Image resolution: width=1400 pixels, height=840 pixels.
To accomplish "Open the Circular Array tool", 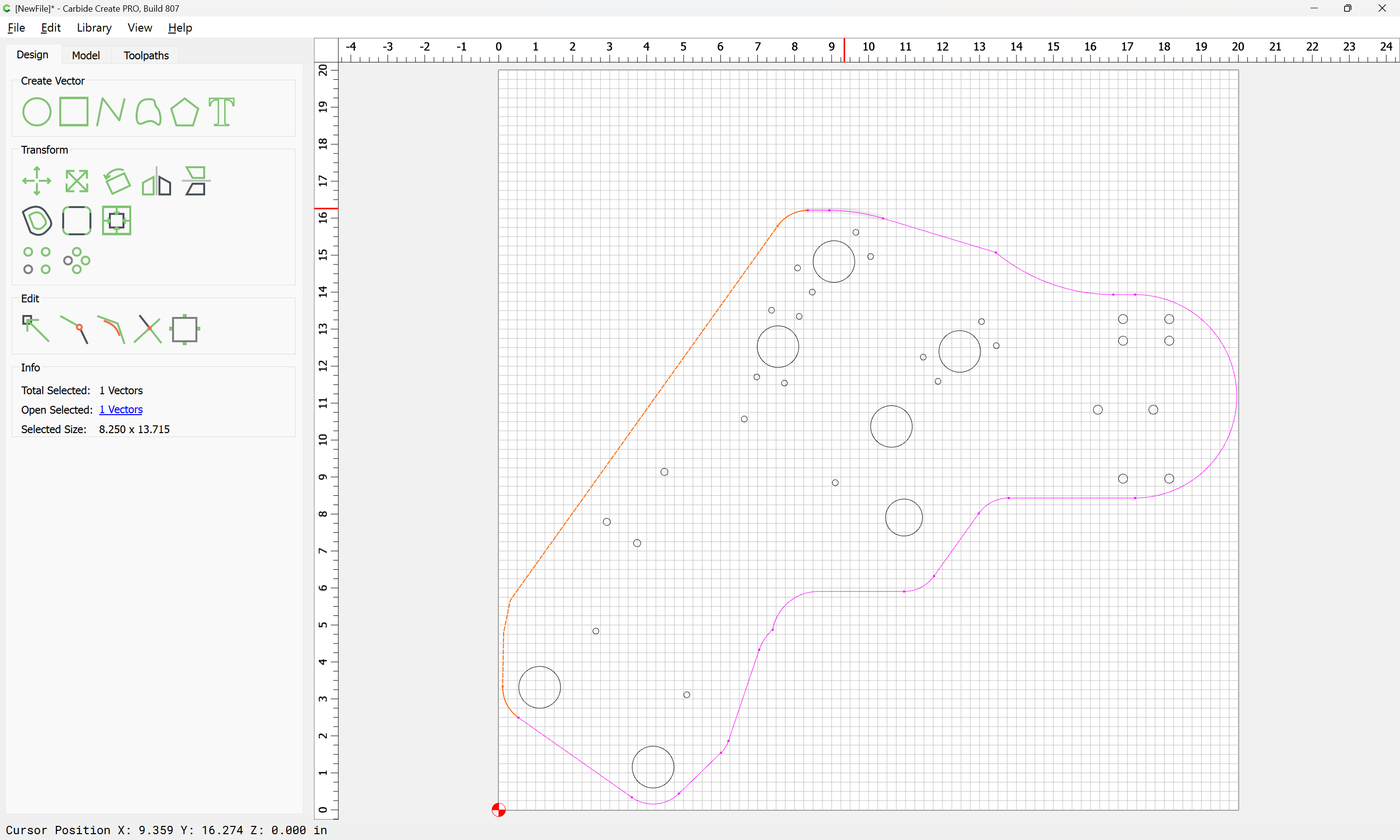I will [x=76, y=261].
